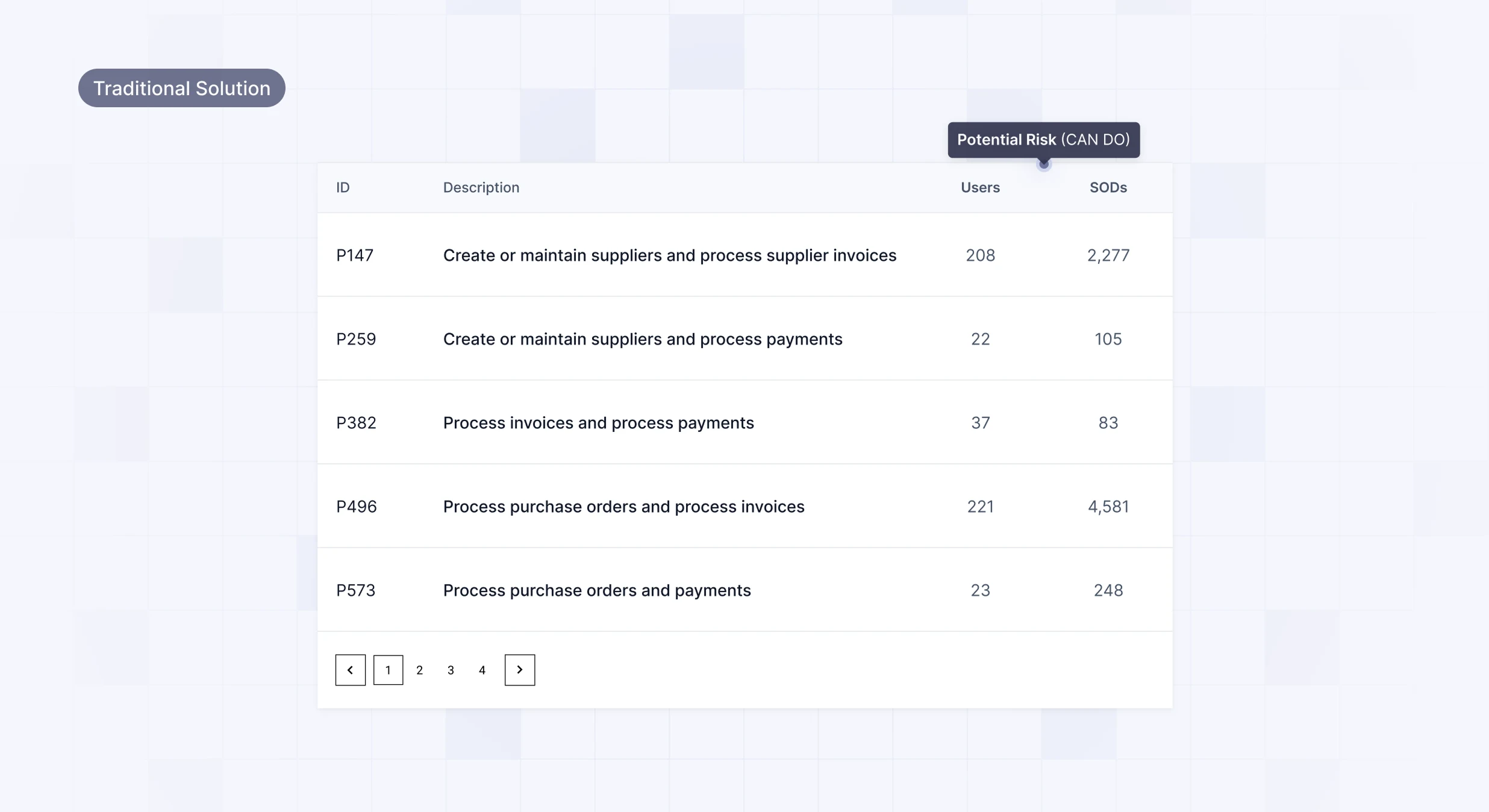
Task: Go to page 2 of results
Action: (x=419, y=670)
